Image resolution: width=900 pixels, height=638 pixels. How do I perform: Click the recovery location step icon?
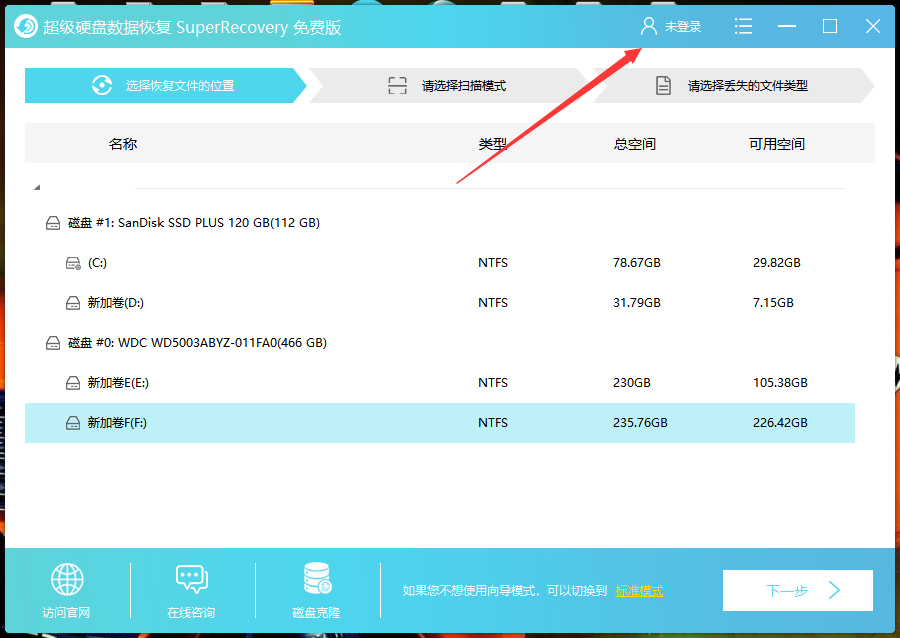point(102,85)
